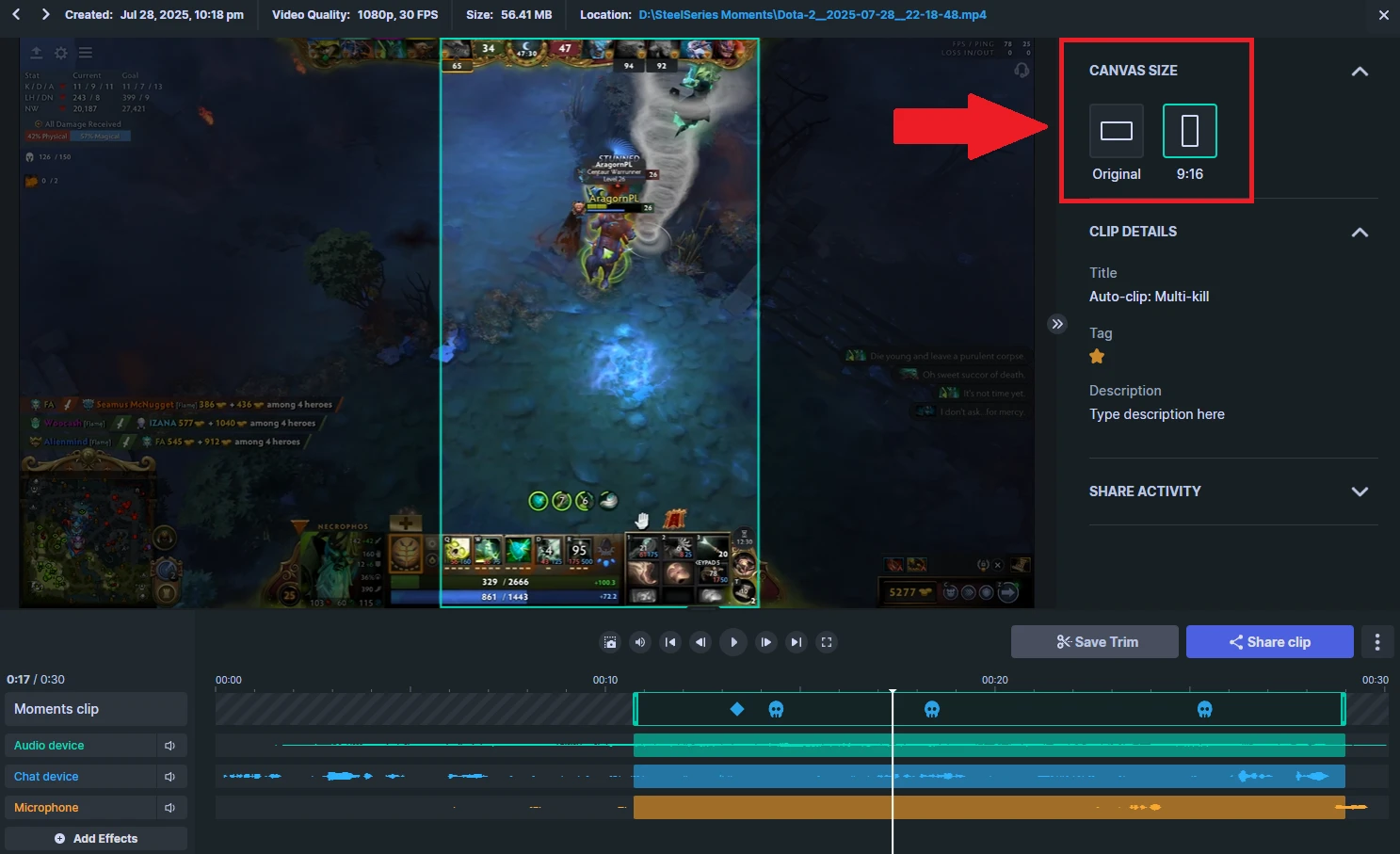Click the 00:20 timeline ruler label

click(x=995, y=680)
